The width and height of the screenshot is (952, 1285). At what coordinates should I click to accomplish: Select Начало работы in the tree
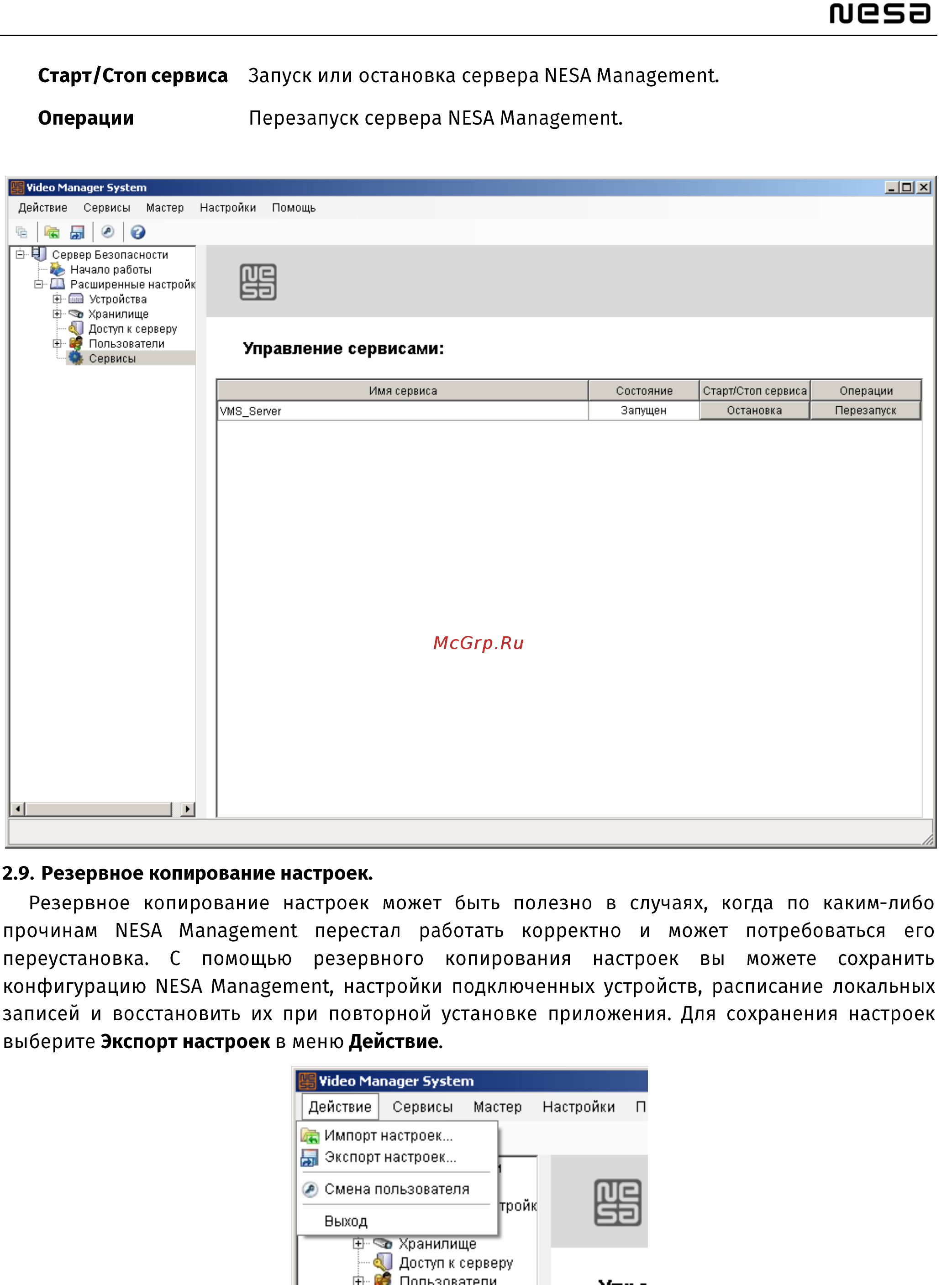point(110,270)
